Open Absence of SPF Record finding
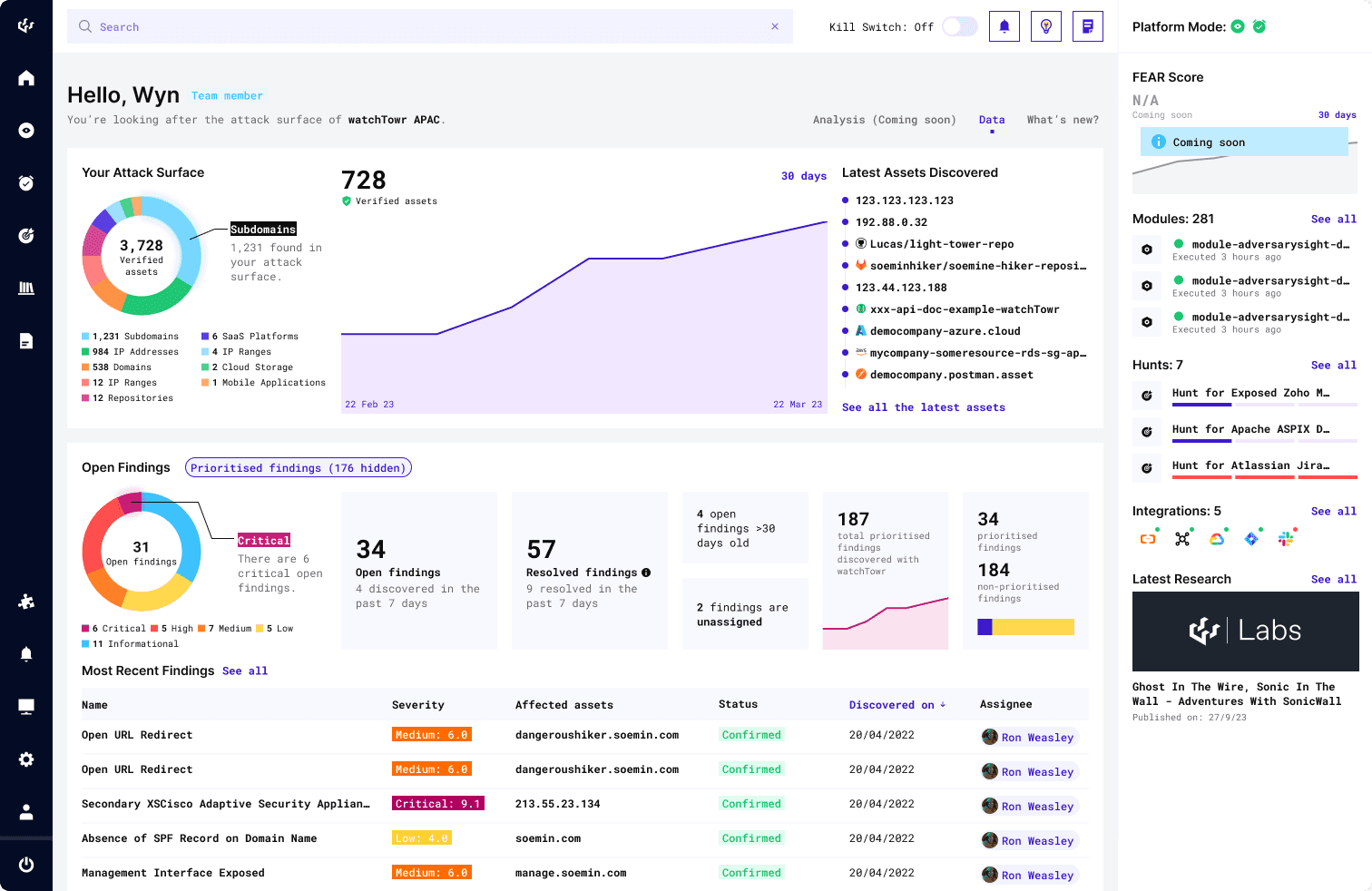The height and width of the screenshot is (891, 1372). (200, 838)
